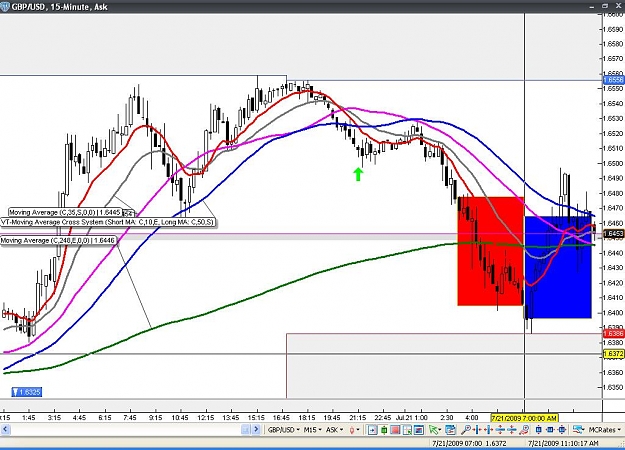Toggle the chart auto-shift arrow icon
The height and width of the screenshot is (450, 625).
(372, 430)
